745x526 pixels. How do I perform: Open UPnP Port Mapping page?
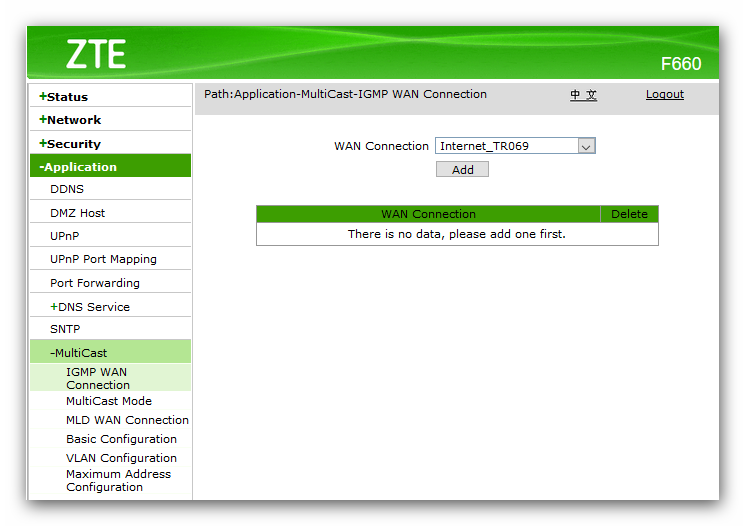[103, 259]
